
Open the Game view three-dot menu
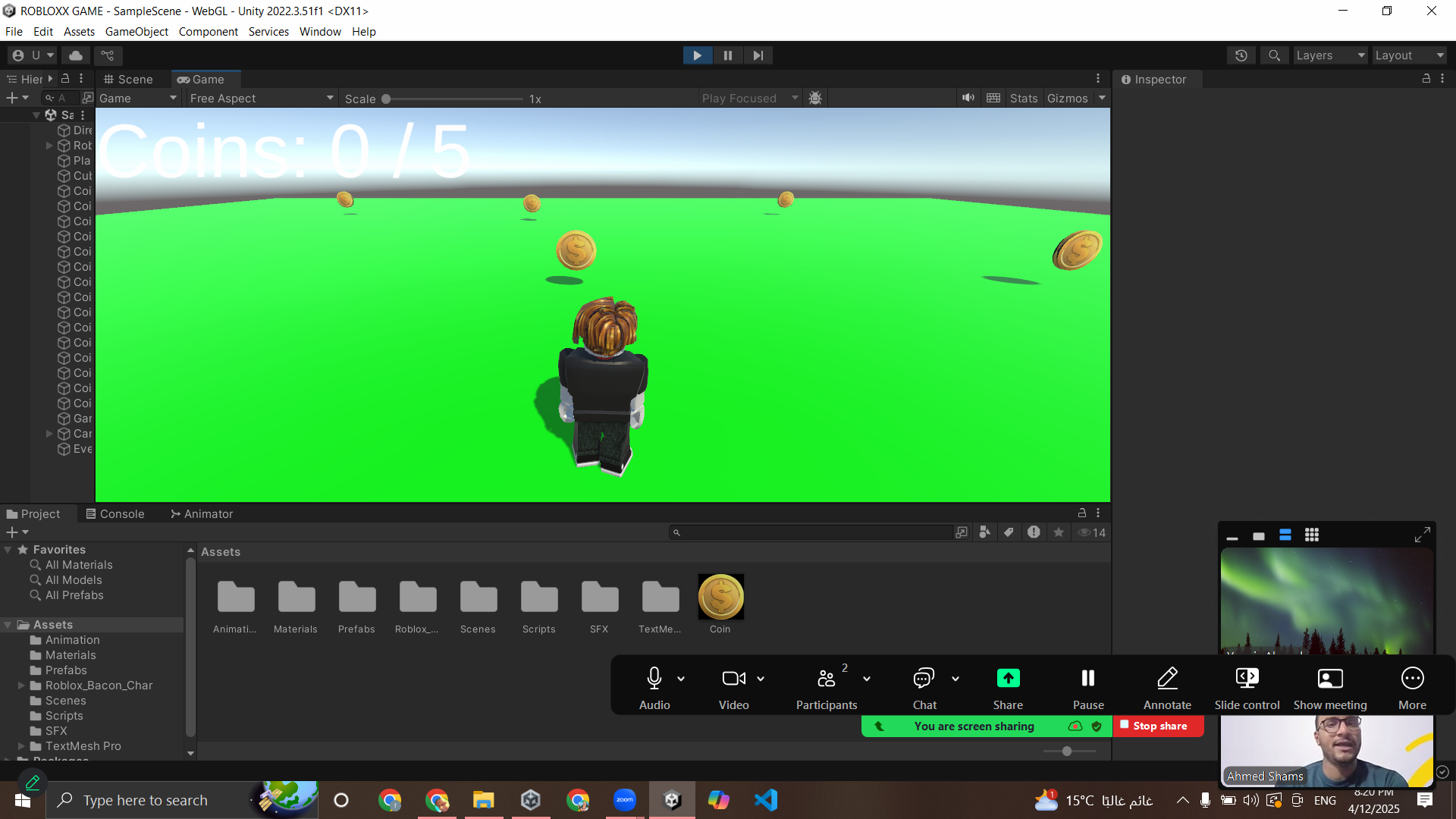click(1097, 79)
